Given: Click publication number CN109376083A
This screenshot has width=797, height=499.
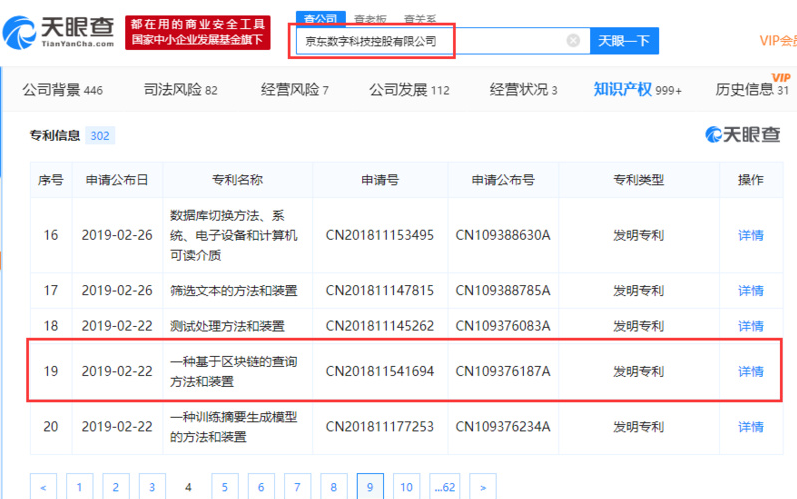Looking at the screenshot, I should [x=503, y=326].
